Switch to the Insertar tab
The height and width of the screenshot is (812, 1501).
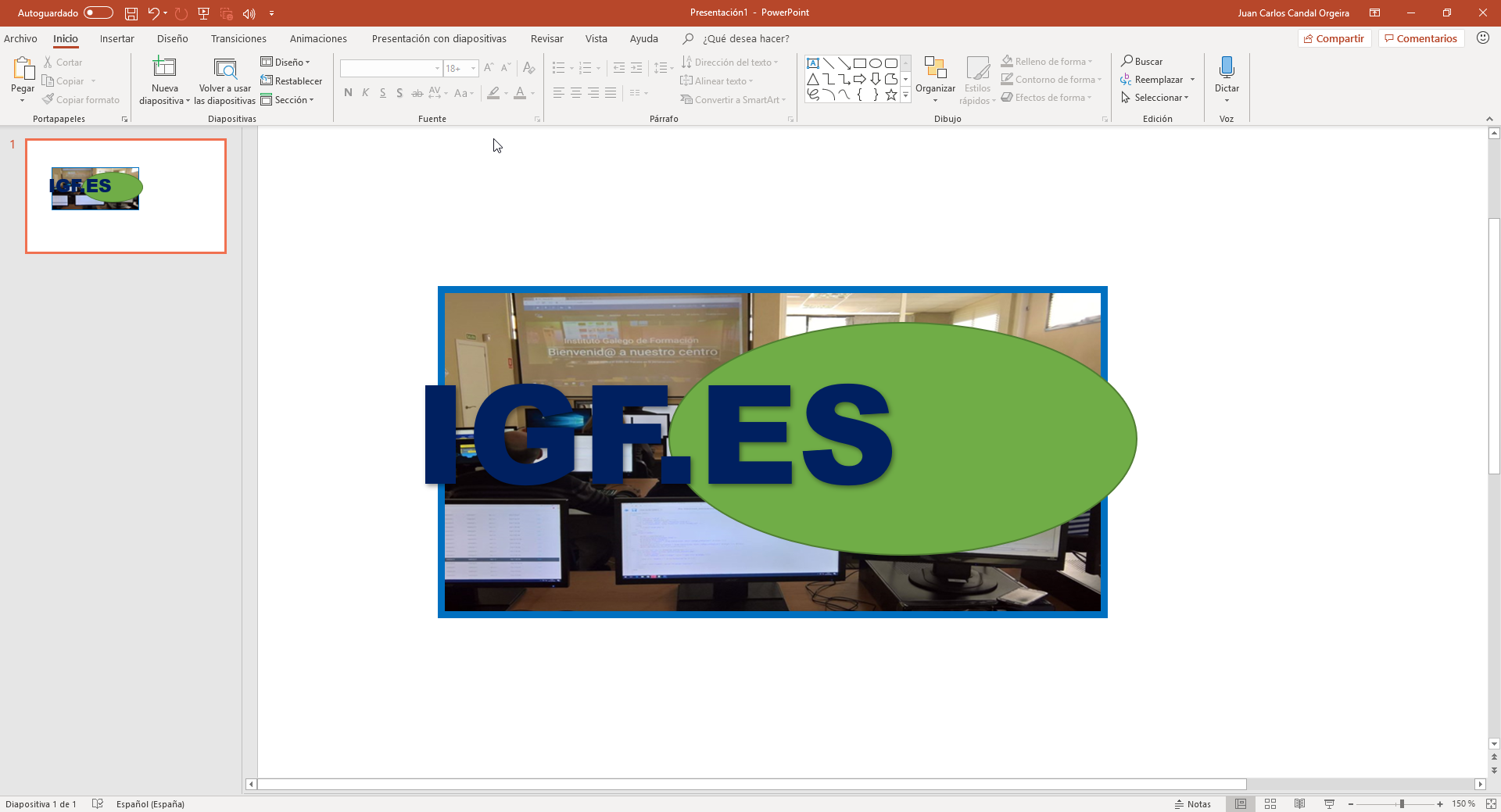[x=116, y=38]
